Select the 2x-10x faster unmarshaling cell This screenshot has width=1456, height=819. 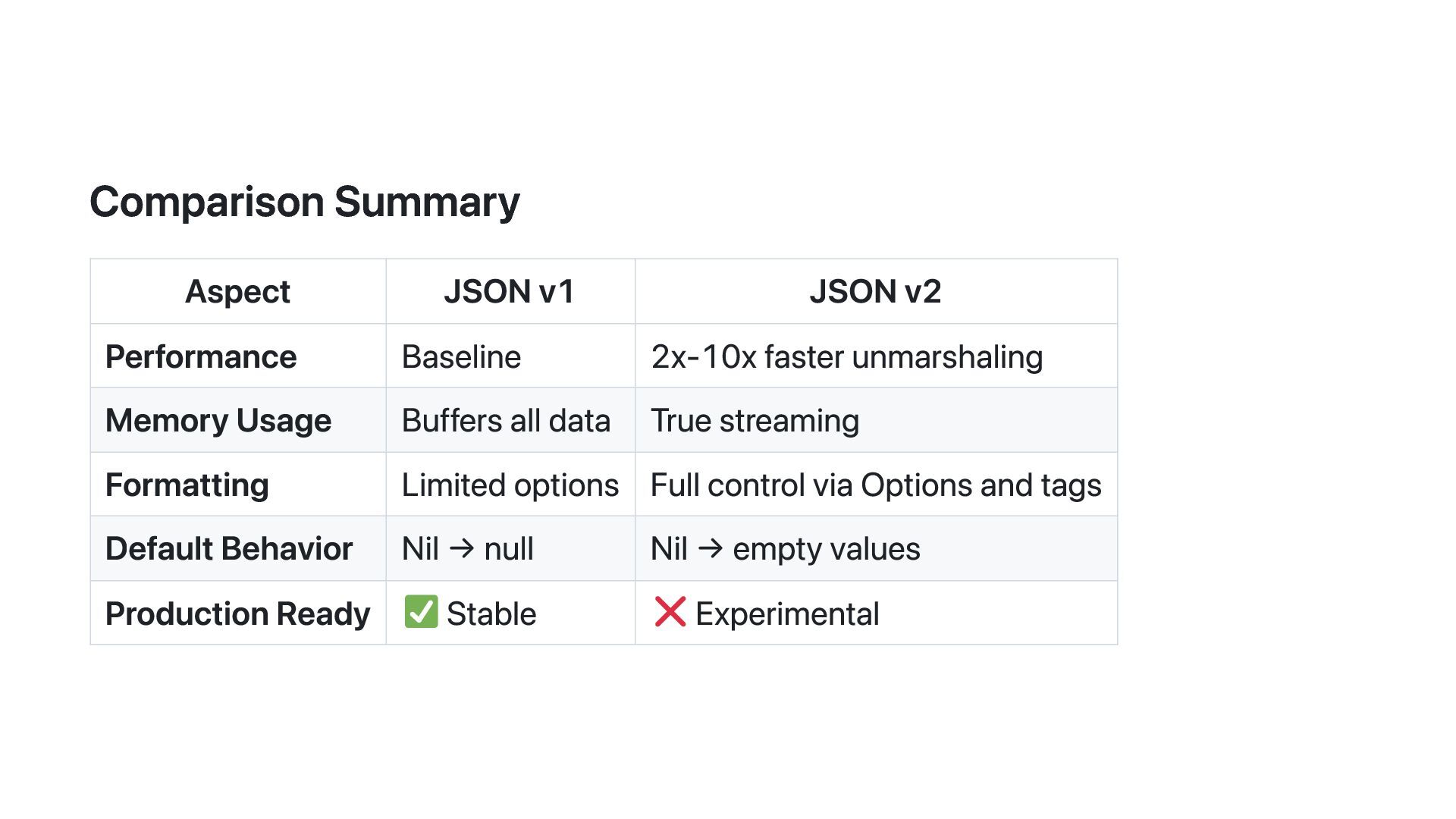coord(846,357)
